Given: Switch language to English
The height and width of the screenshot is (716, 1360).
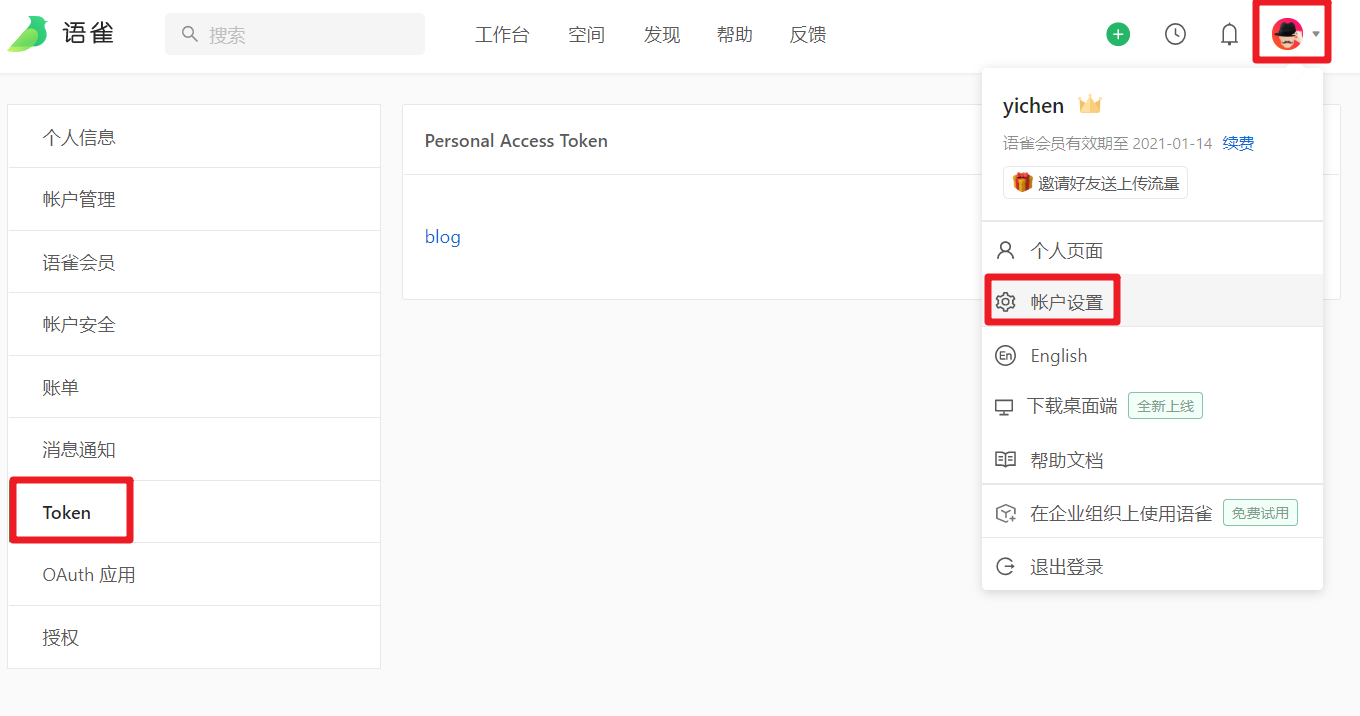Looking at the screenshot, I should click(1058, 356).
